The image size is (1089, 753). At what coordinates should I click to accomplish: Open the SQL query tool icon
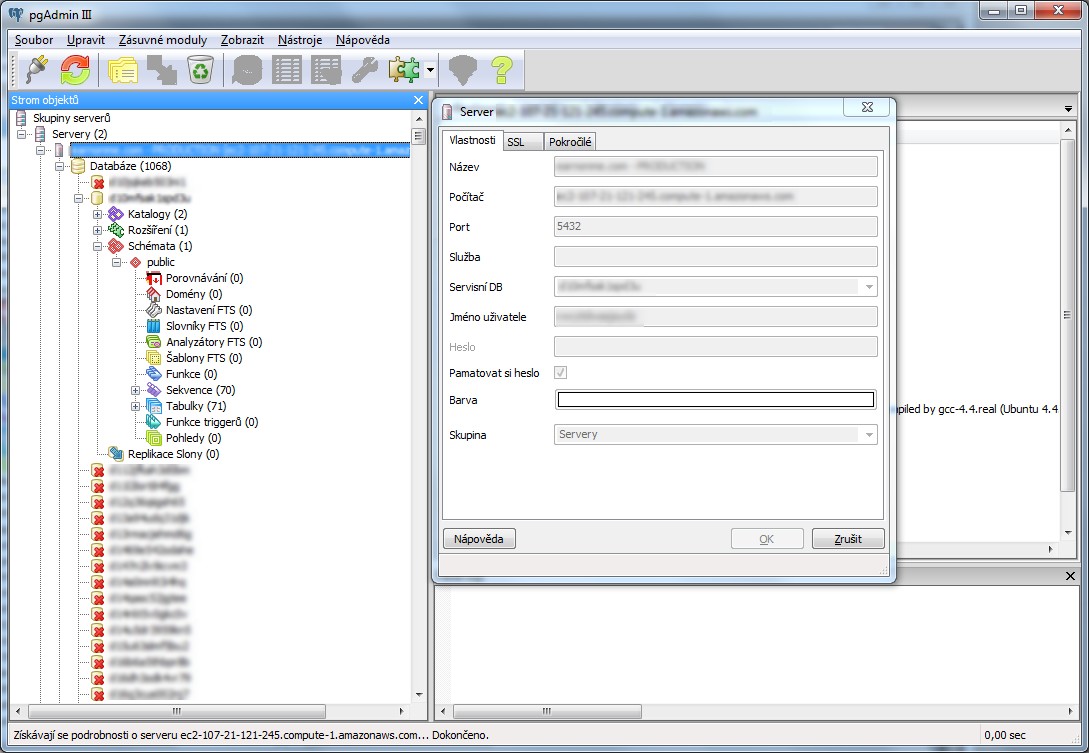(x=247, y=69)
